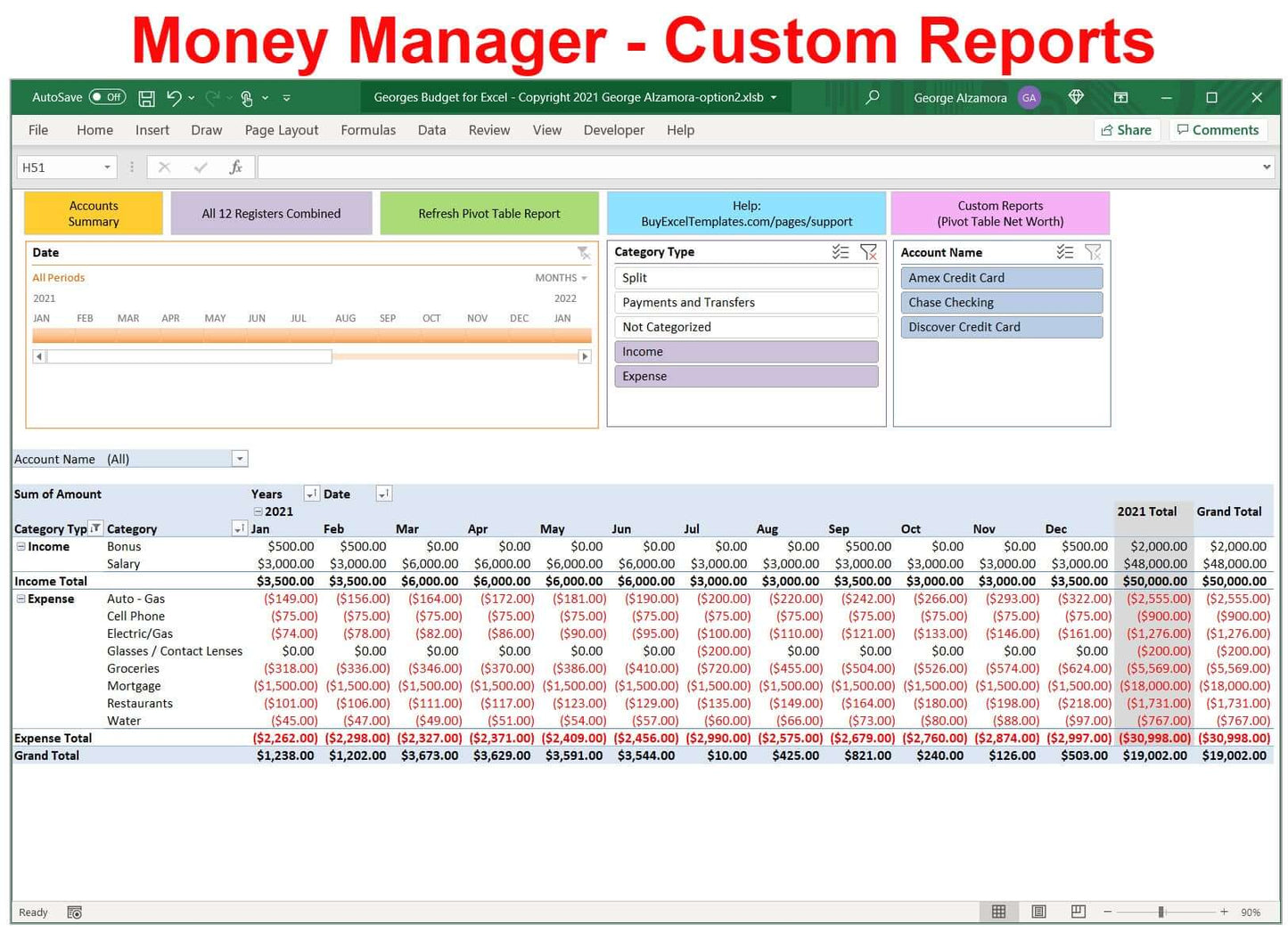The image size is (1288, 931).
Task: Open the search magnifier in title bar
Action: click(873, 97)
